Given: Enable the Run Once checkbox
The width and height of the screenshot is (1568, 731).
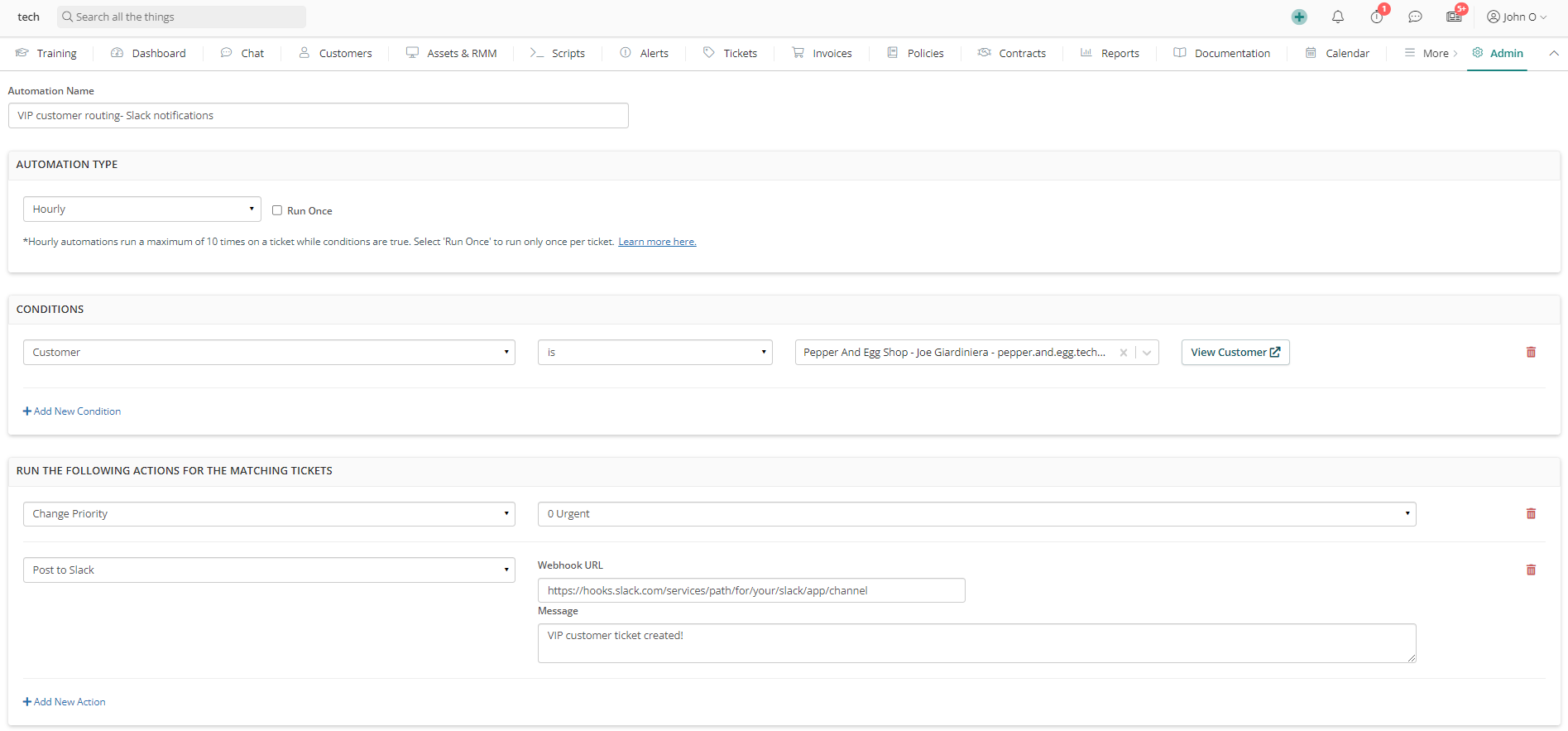Looking at the screenshot, I should tap(277, 210).
